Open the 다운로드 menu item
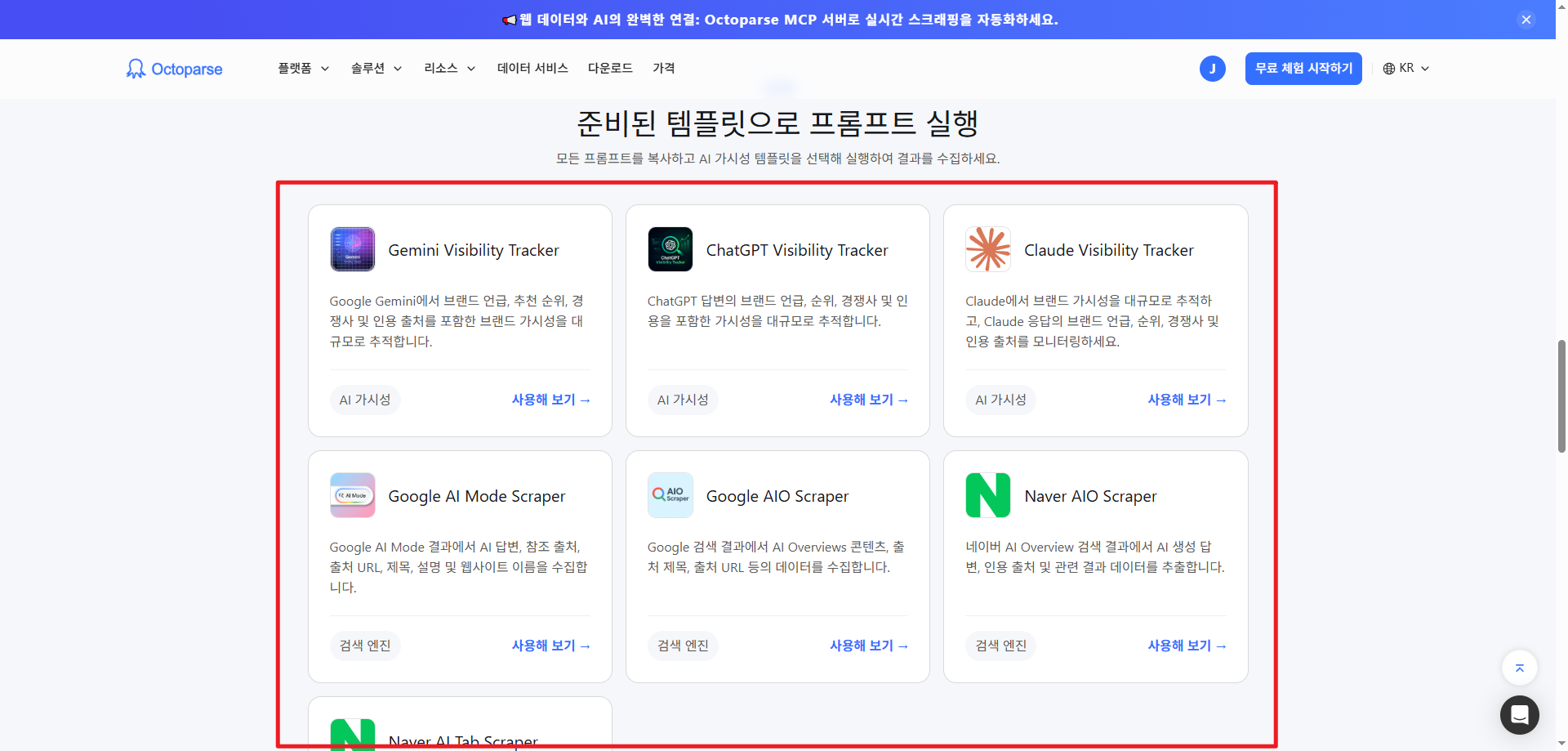 (x=610, y=69)
